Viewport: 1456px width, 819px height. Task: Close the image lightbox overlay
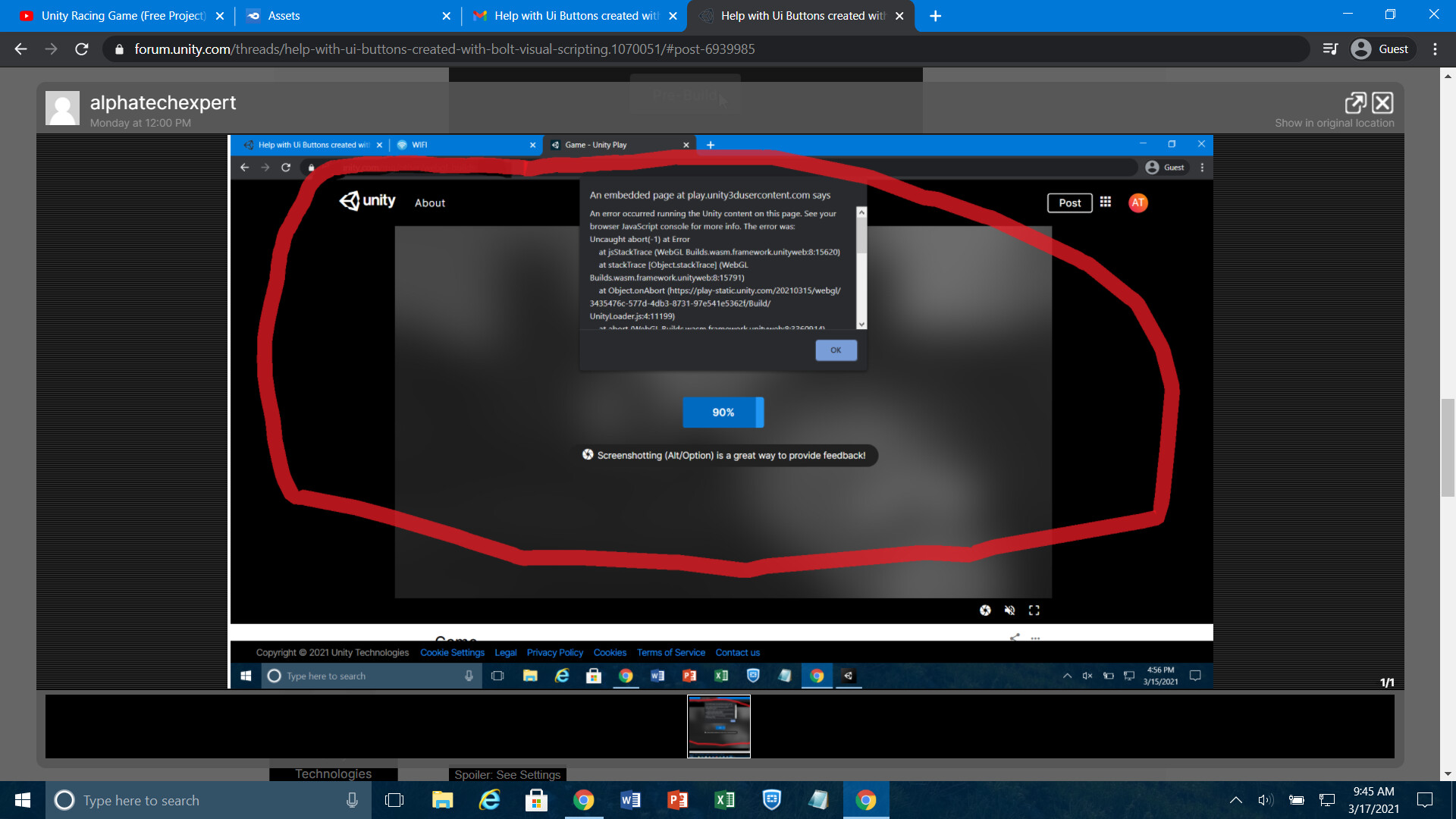click(x=1382, y=102)
